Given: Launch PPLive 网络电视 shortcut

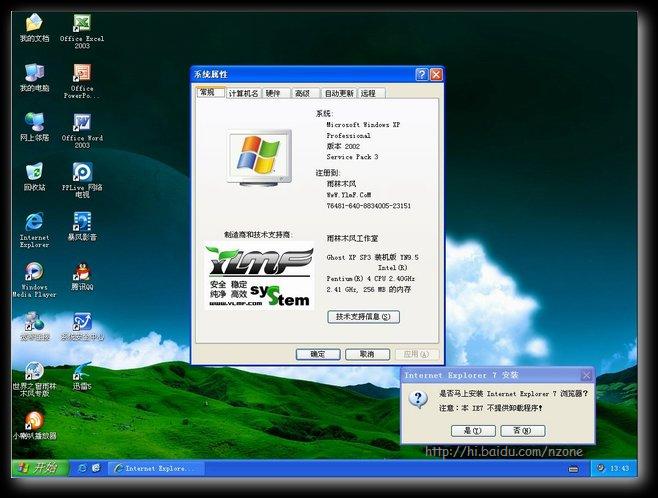Looking at the screenshot, I should pos(82,180).
